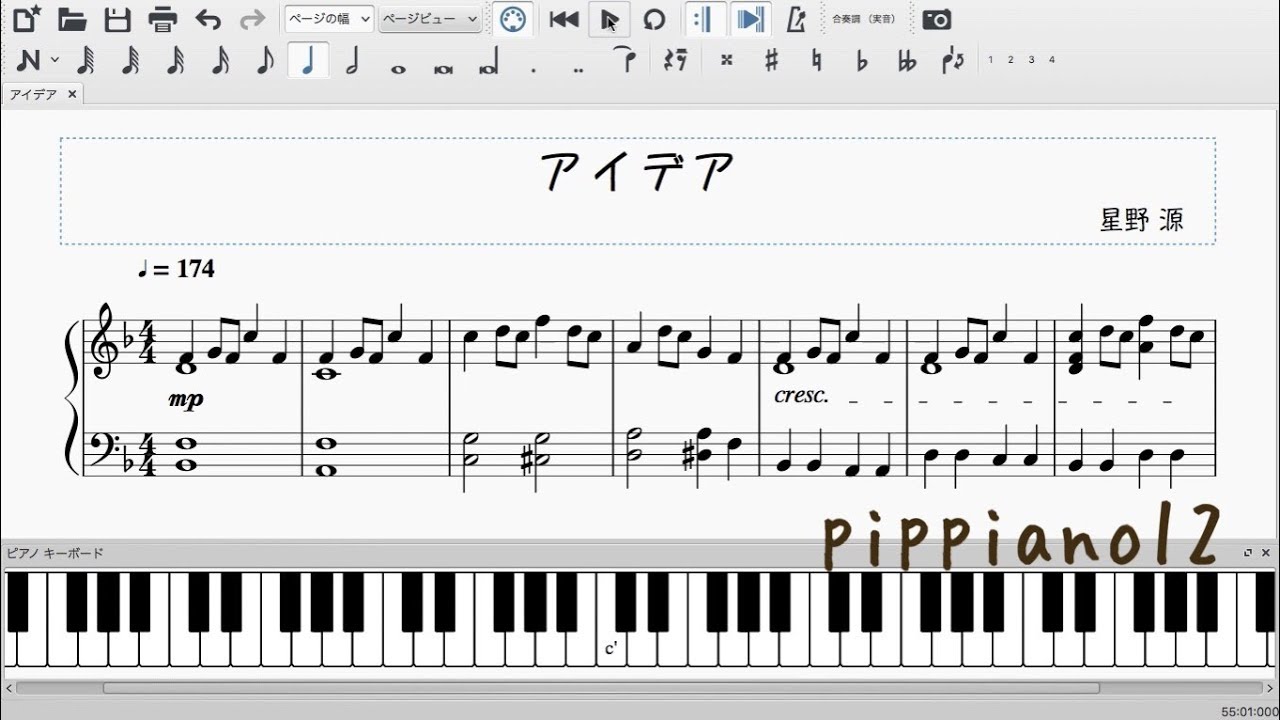Select 64th note duration
Image resolution: width=1280 pixels, height=720 pixels.
pos(130,61)
